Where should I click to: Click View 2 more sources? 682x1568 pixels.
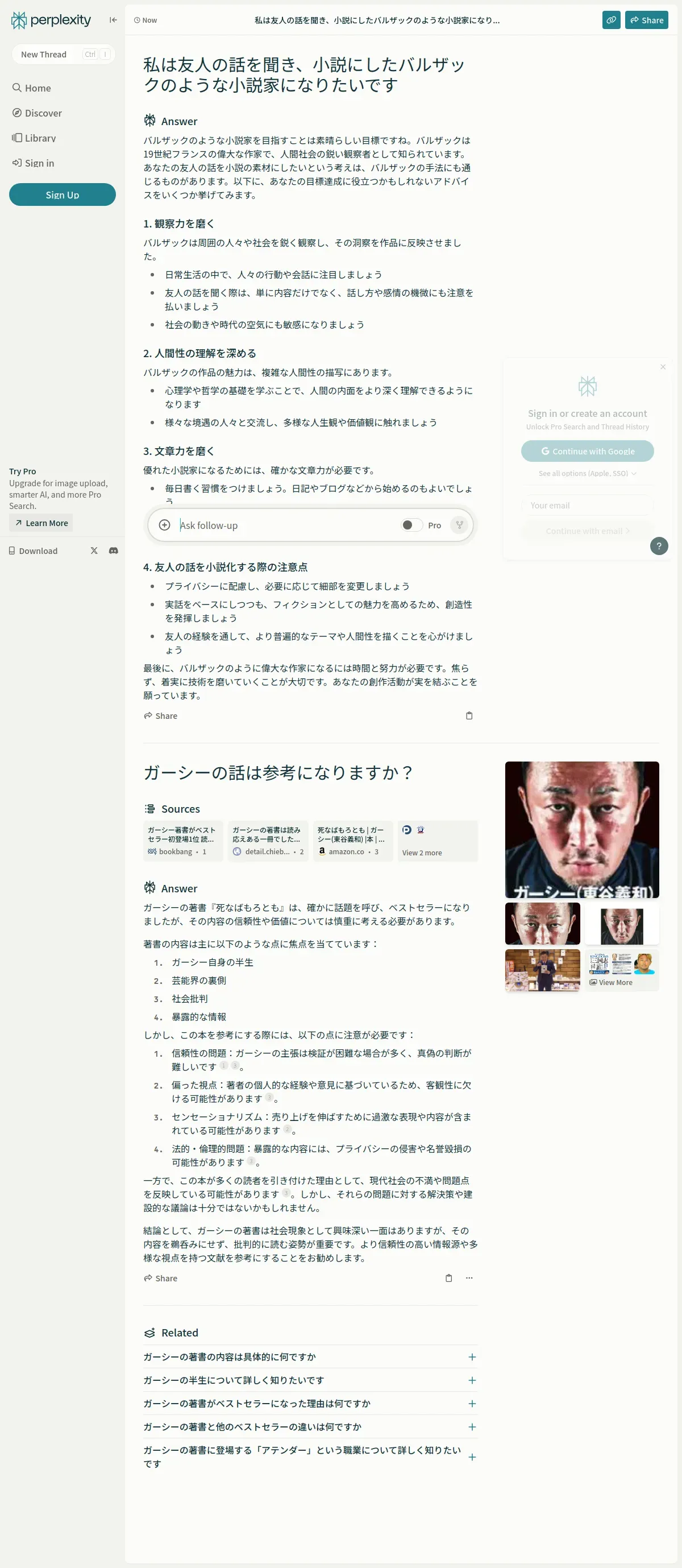(438, 841)
